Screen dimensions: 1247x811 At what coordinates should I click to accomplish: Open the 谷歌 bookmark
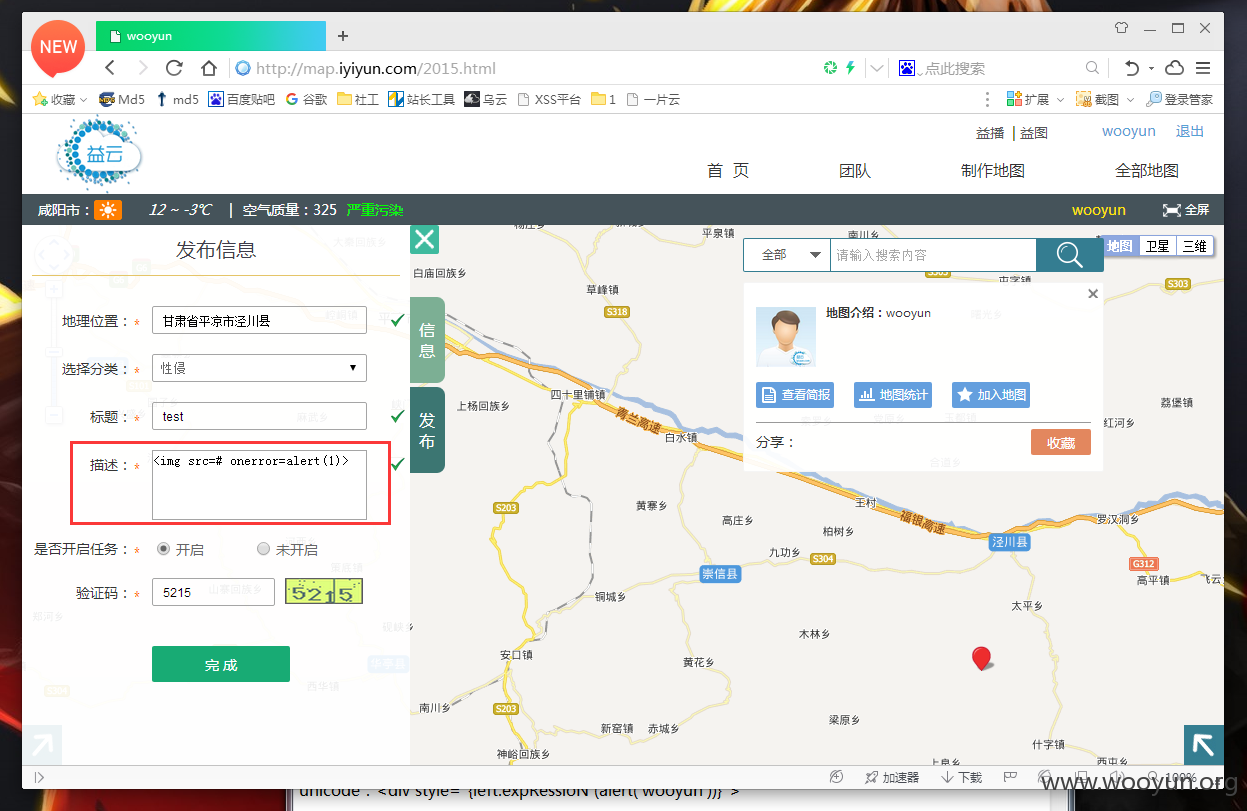pos(306,99)
